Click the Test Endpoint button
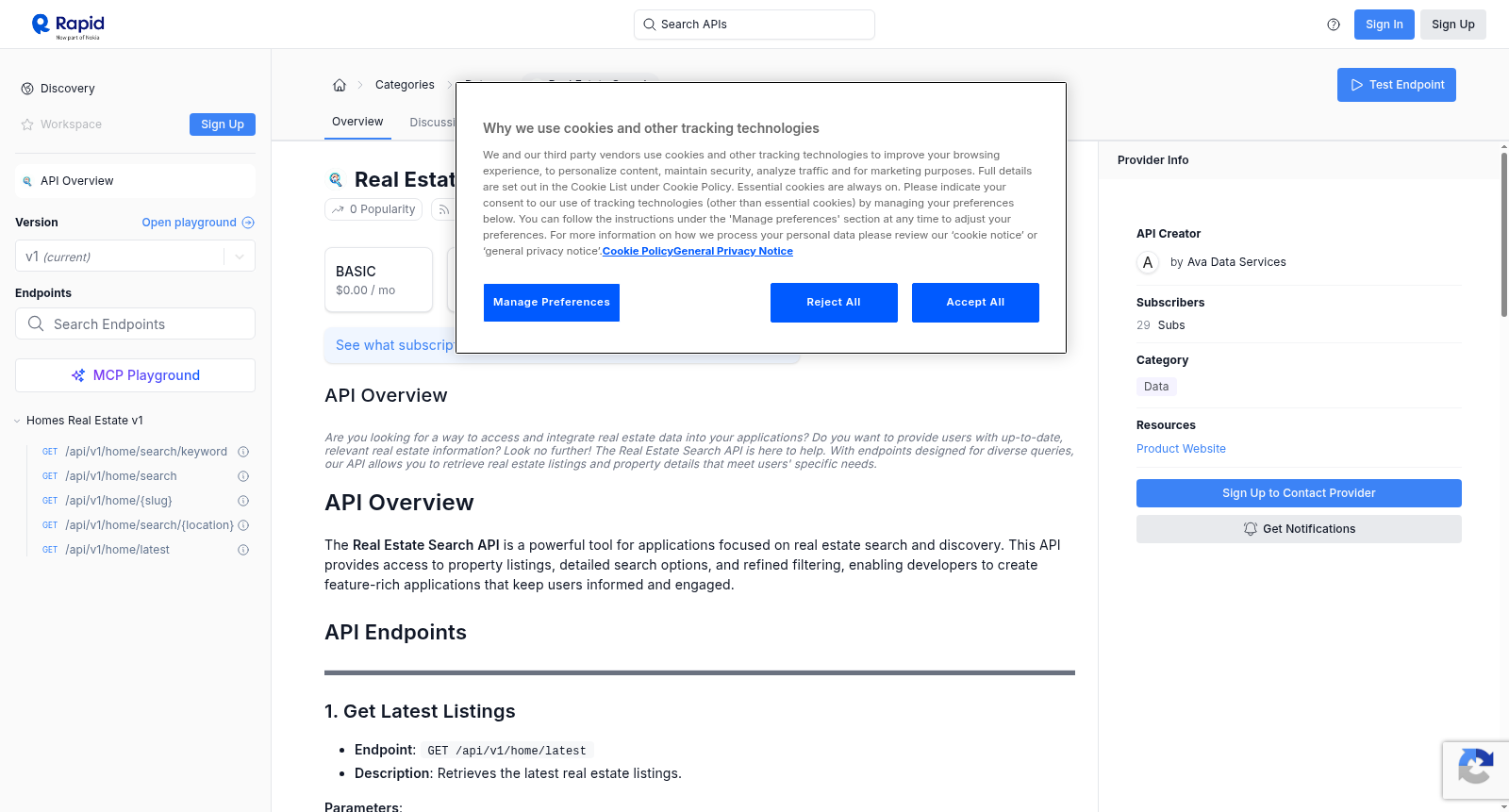The height and width of the screenshot is (812, 1509). [1396, 85]
